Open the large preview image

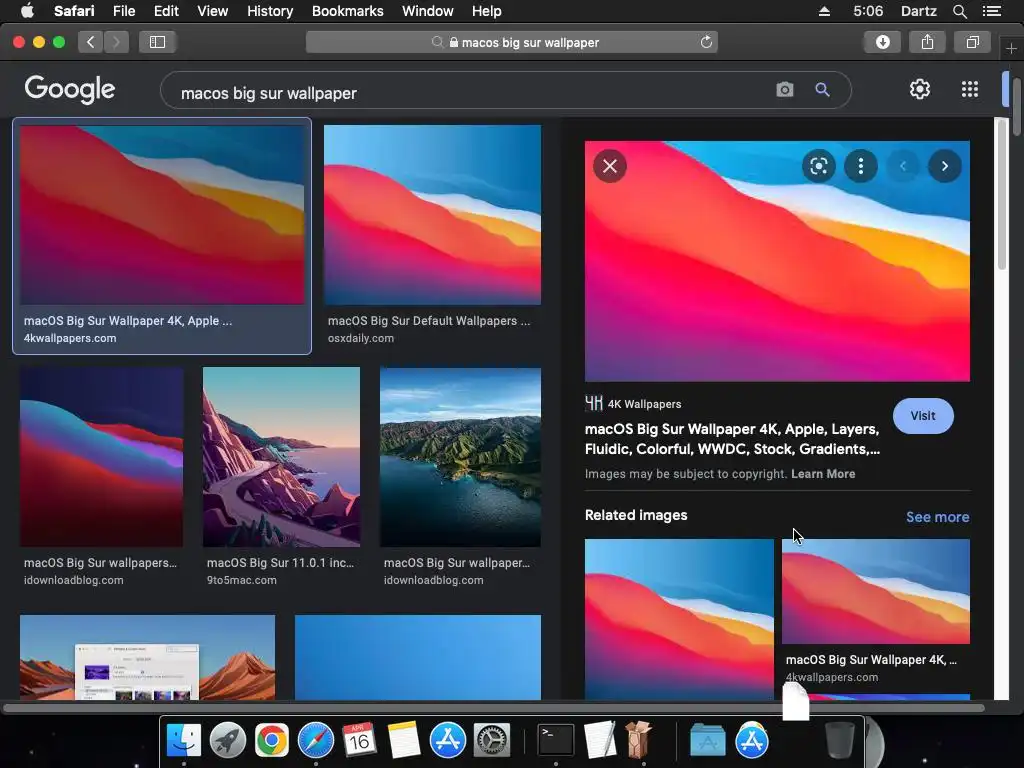click(x=777, y=261)
